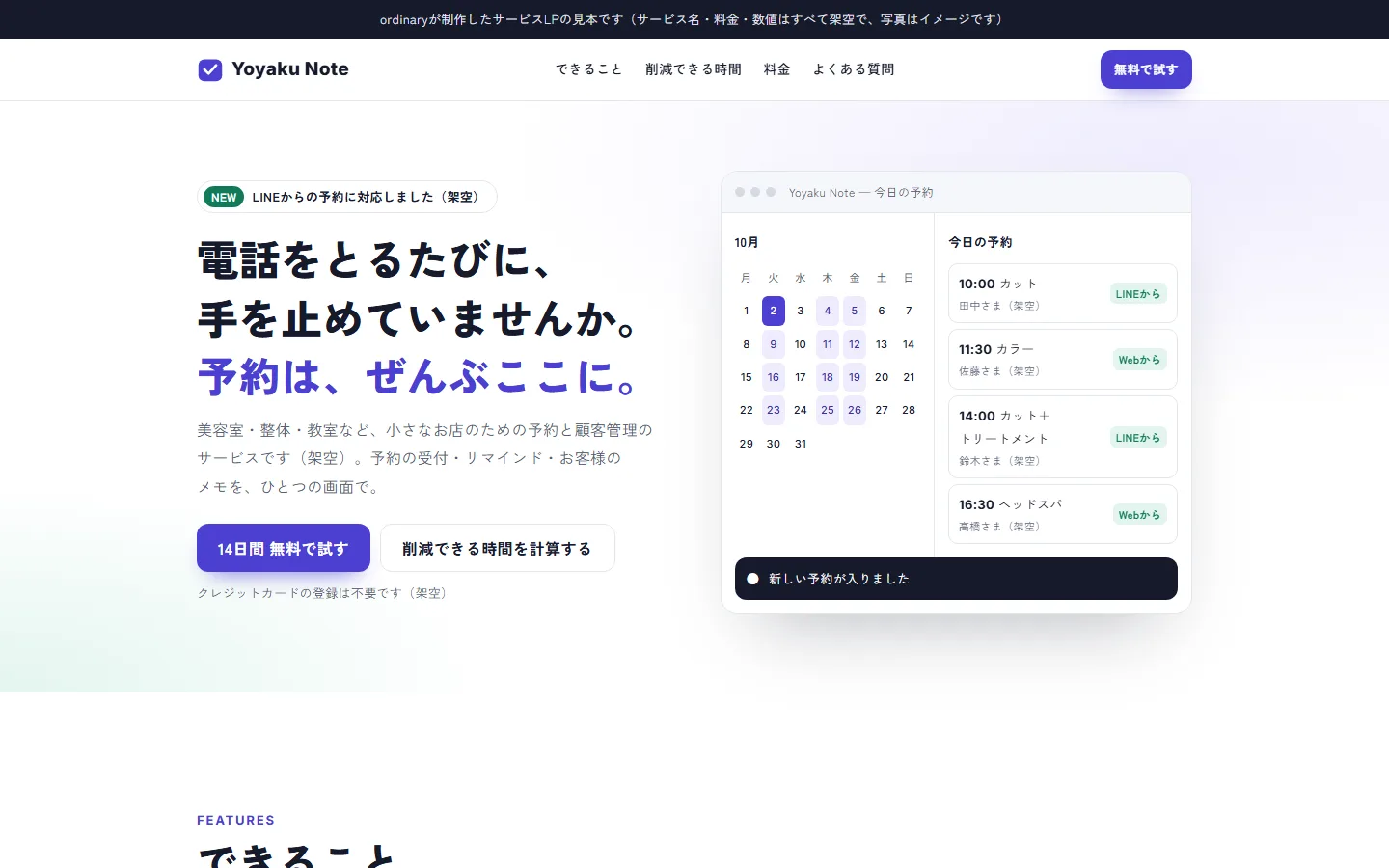
Task: Click LINEから tag on the 10:00 appointment
Action: click(x=1138, y=294)
